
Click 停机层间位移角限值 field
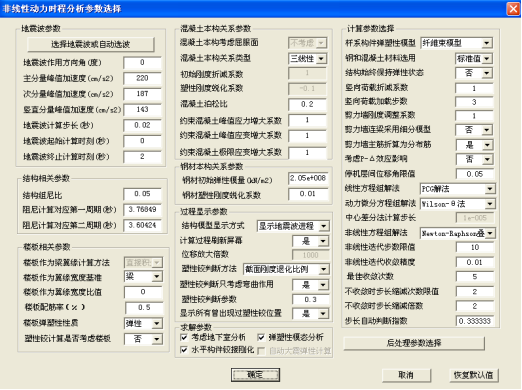pos(475,174)
